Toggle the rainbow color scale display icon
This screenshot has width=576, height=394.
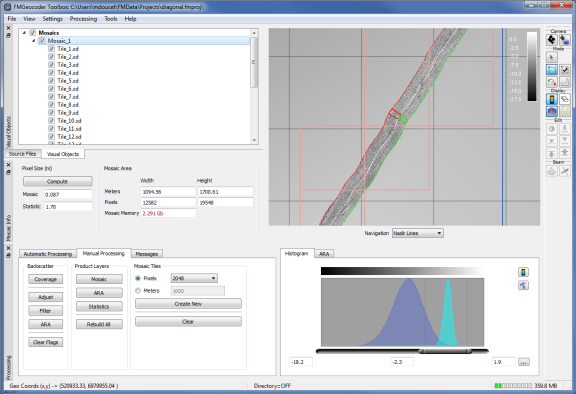(x=551, y=99)
